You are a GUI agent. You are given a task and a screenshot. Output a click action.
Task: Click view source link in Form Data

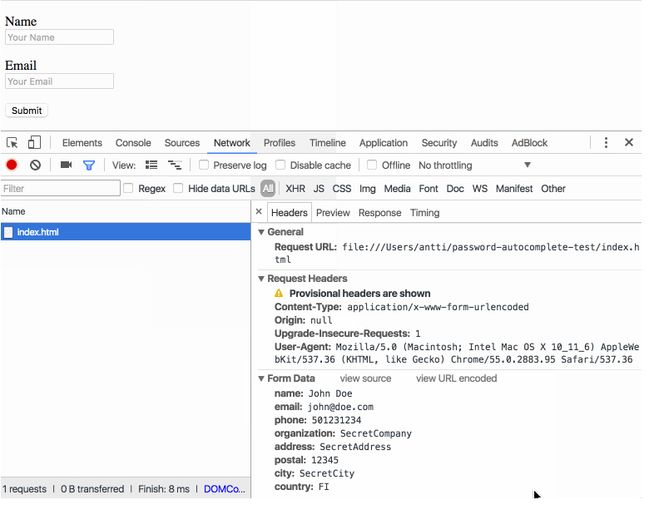pos(365,379)
